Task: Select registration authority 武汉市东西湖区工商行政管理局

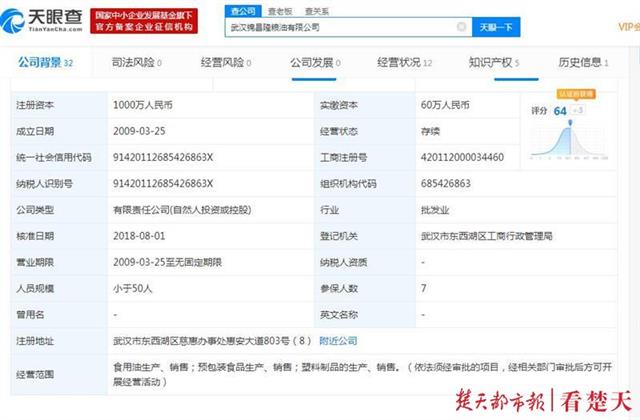Action: [x=487, y=236]
